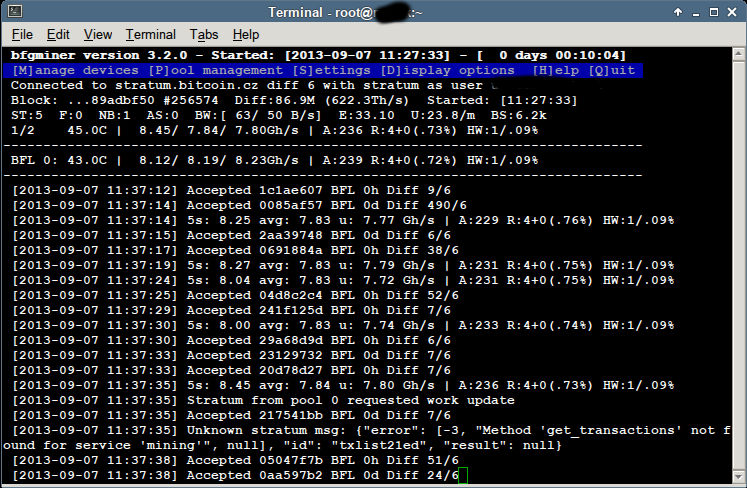Click accepted share hash 241f125d
Image resolution: width=747 pixels, height=488 pixels.
[x=291, y=311]
